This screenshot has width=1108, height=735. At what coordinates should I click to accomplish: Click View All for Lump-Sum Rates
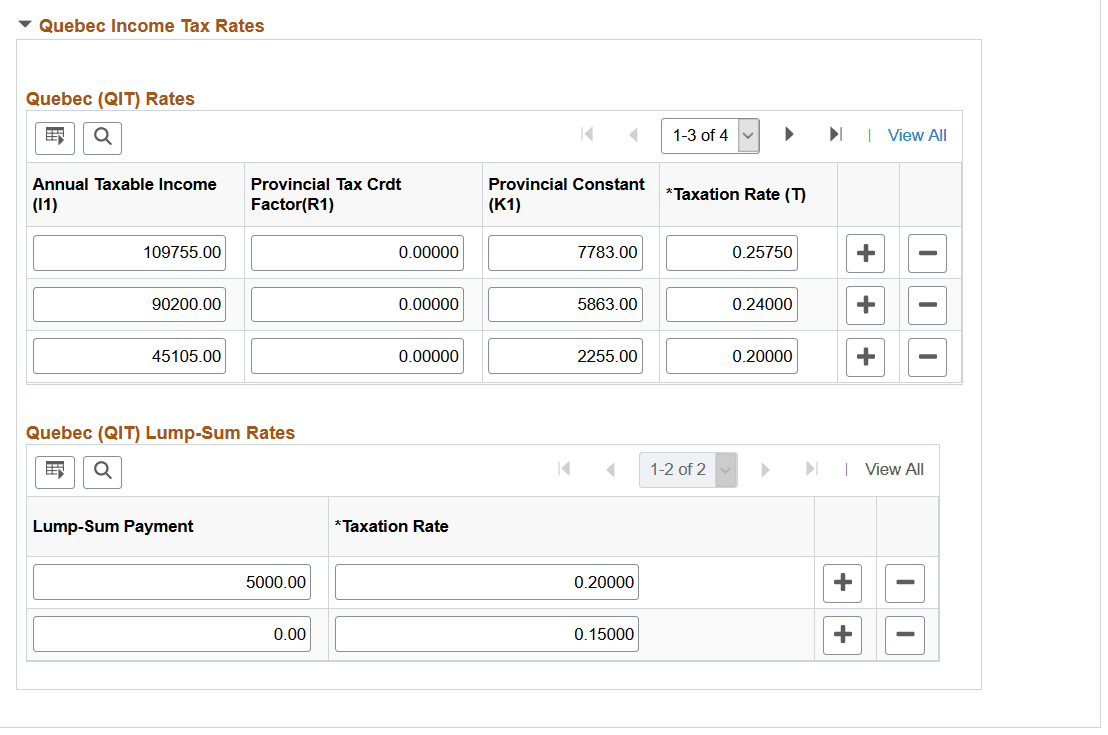point(894,469)
